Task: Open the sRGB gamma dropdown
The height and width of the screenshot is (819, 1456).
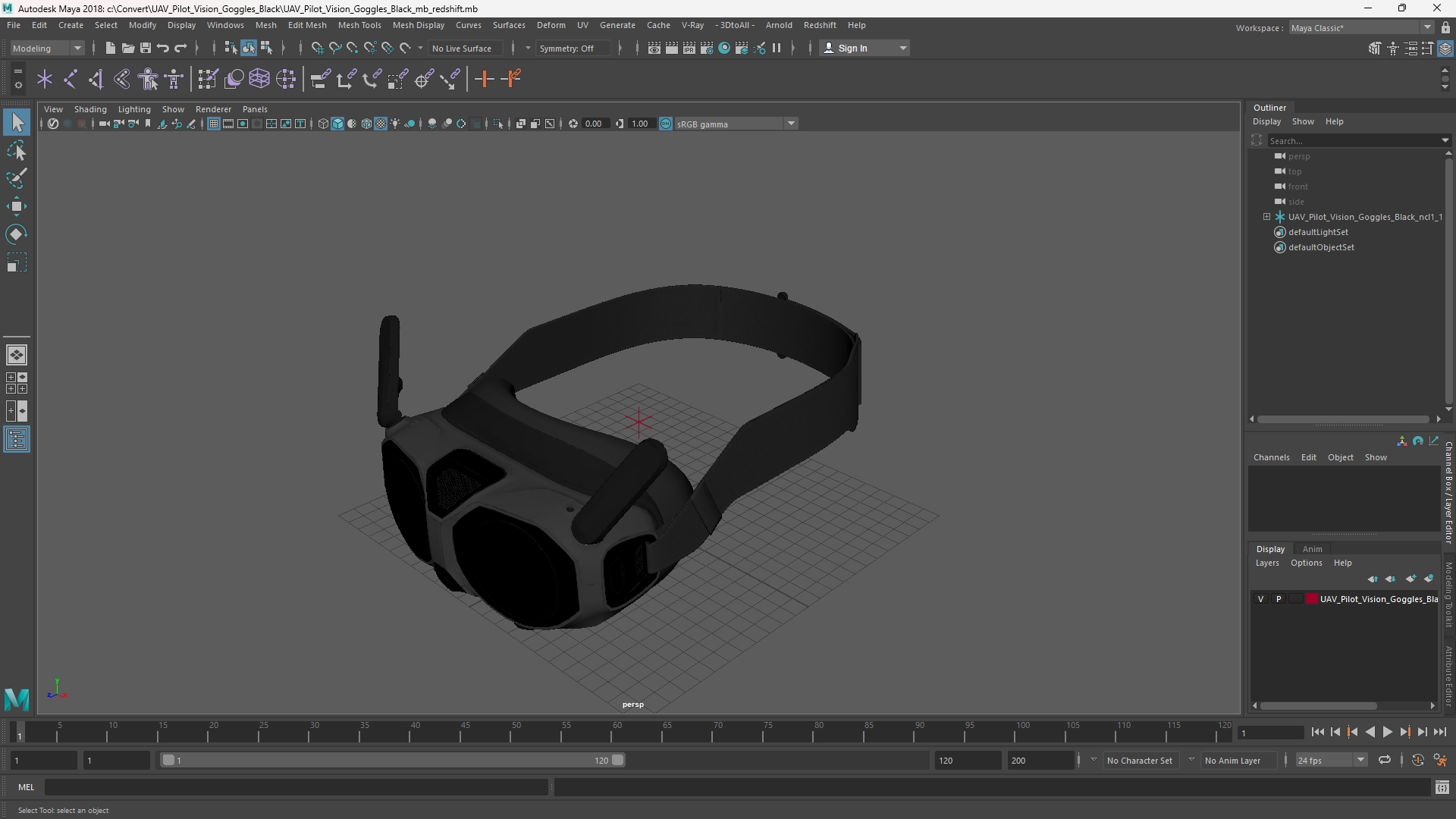Action: pos(736,124)
